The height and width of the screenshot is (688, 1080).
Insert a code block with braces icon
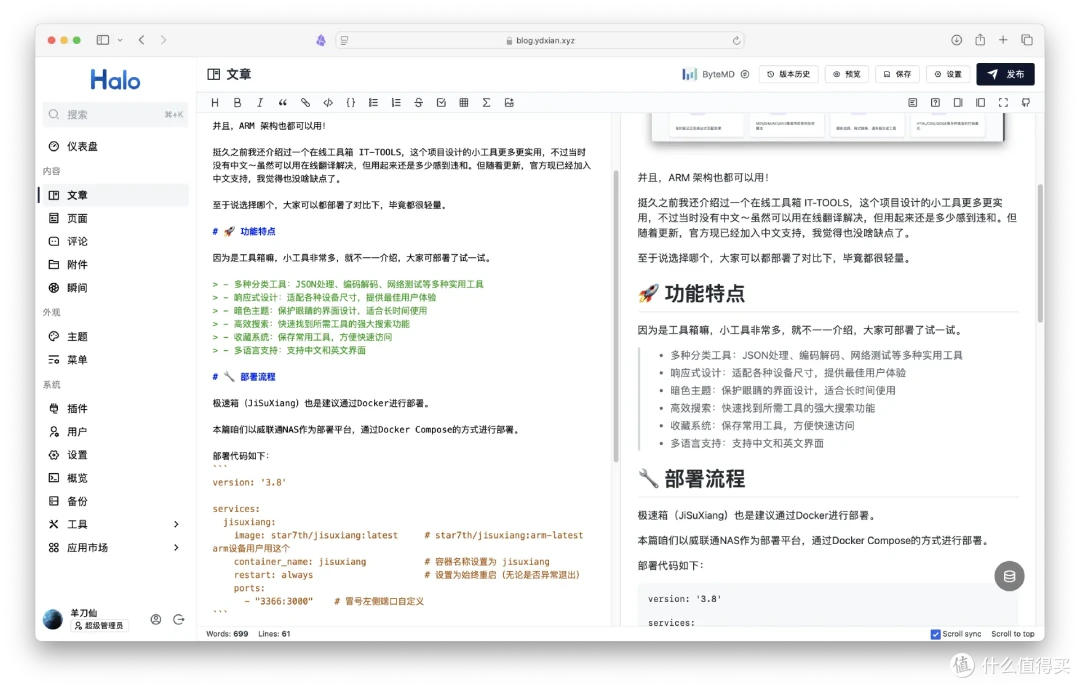(x=351, y=103)
